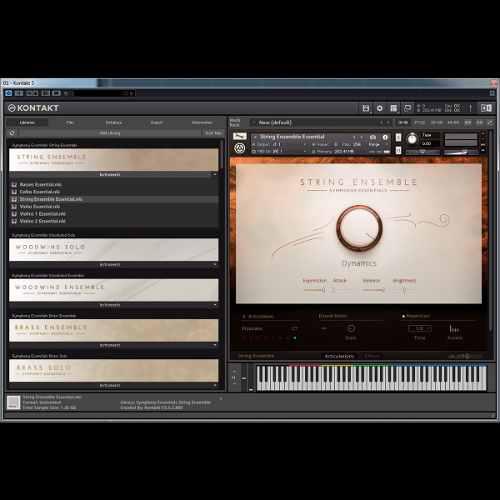Image resolution: width=500 pixels, height=500 pixels.
Task: Toggle the round robin minus switch
Action: coord(324,328)
